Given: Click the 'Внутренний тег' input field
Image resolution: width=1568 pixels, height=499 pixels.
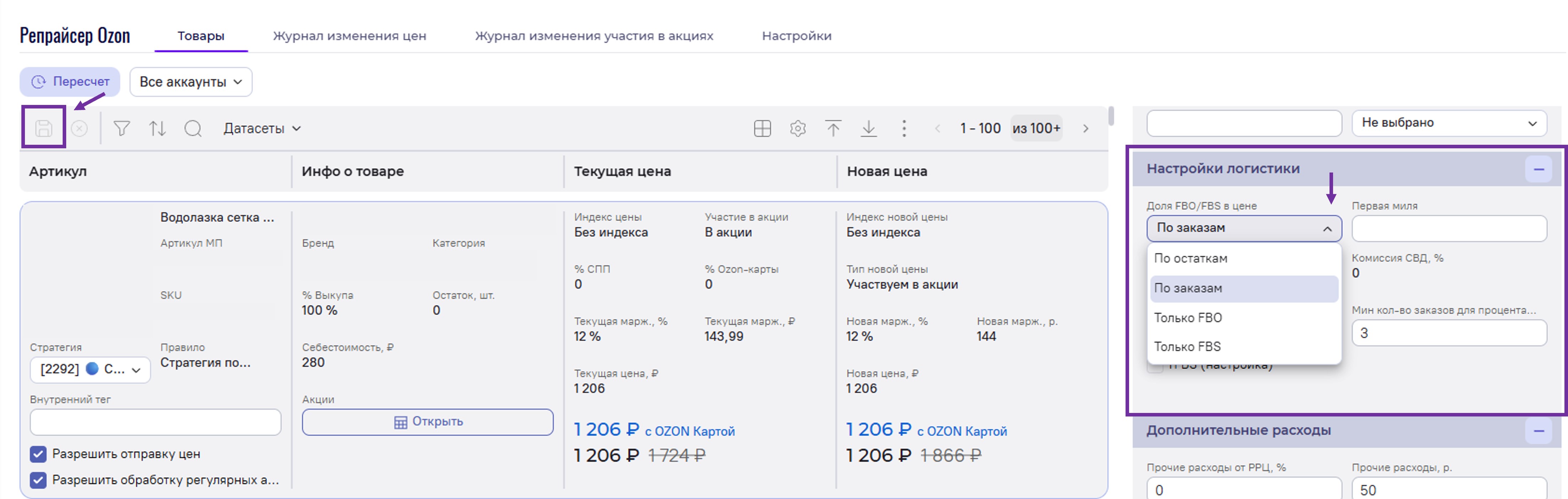Looking at the screenshot, I should click(155, 422).
